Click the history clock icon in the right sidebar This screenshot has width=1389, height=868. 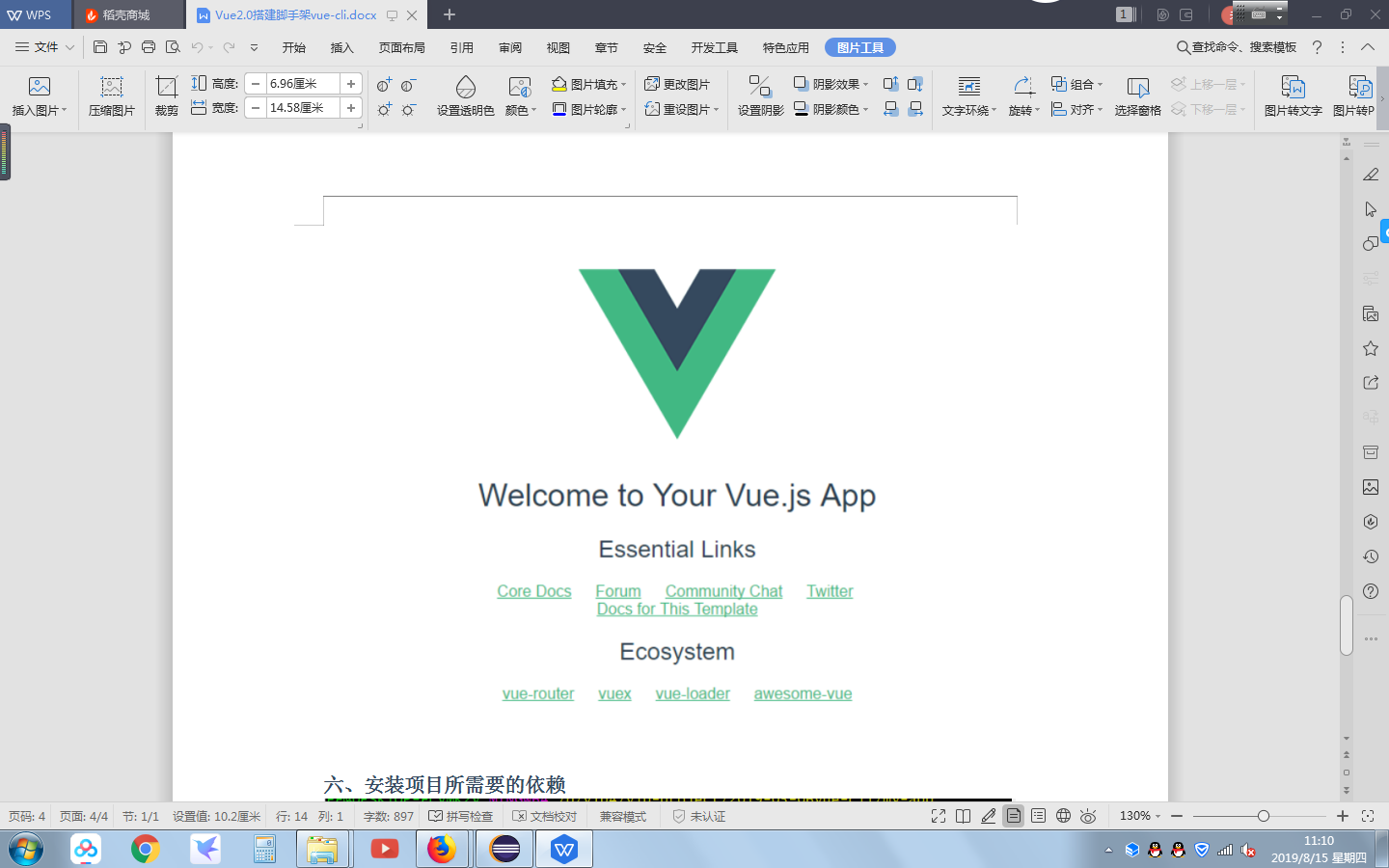[1371, 556]
